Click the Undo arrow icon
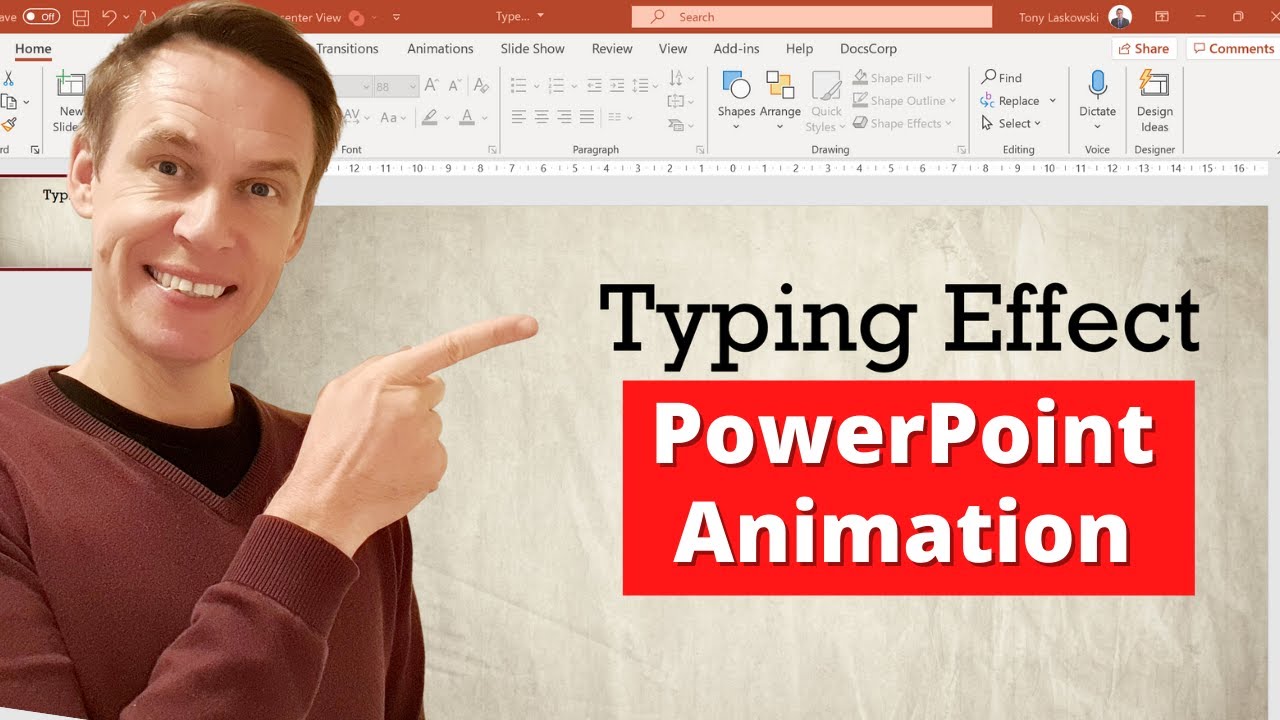The width and height of the screenshot is (1280, 720). click(109, 17)
